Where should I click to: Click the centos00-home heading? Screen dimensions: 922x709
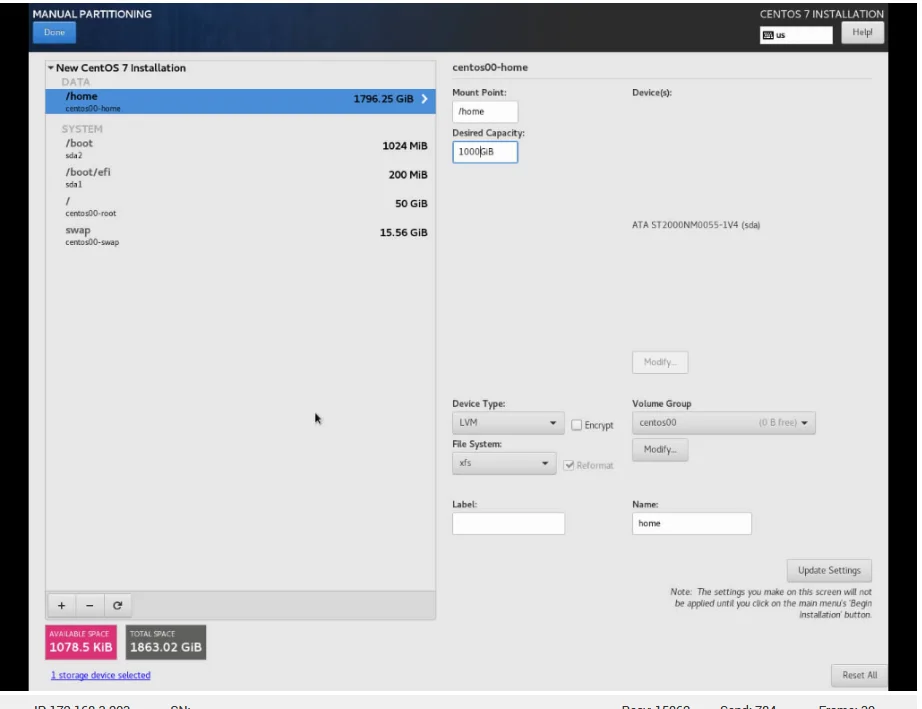pos(490,68)
